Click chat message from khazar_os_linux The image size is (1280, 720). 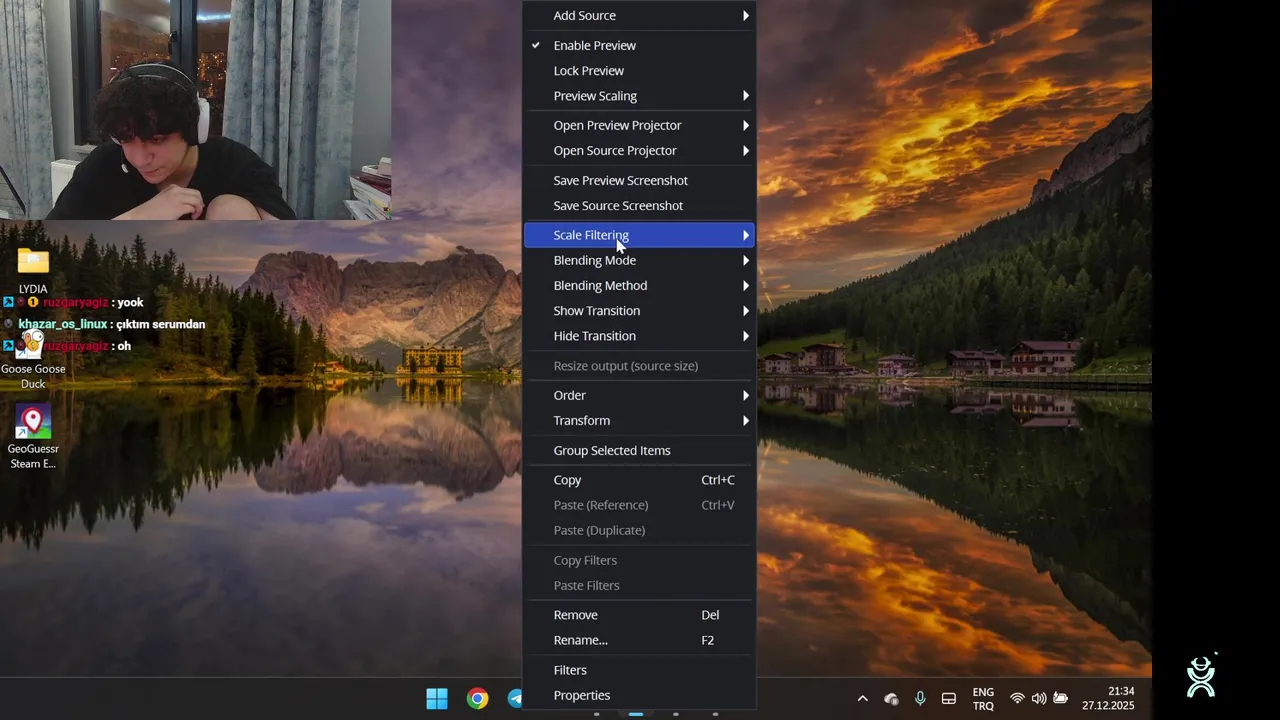click(105, 324)
